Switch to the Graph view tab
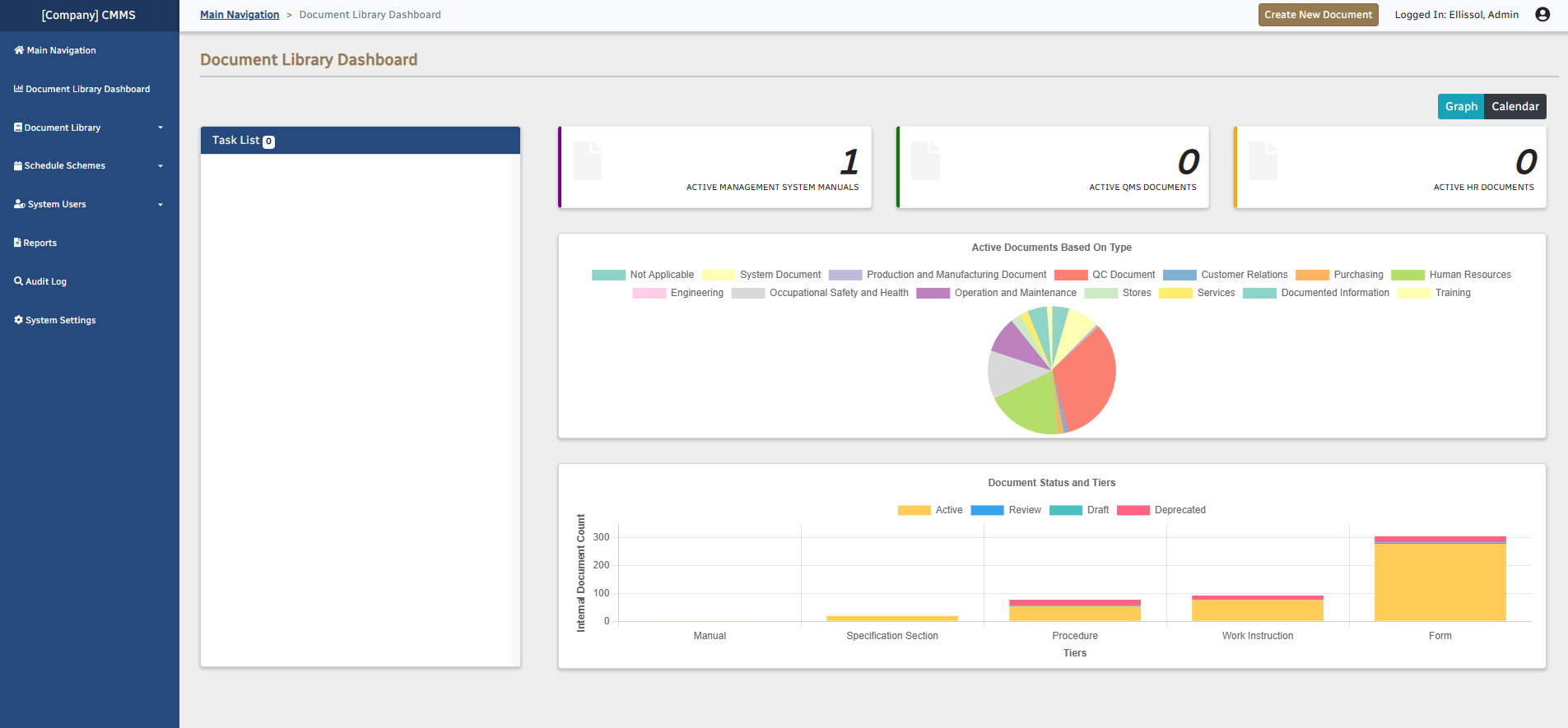The image size is (1568, 728). 1461,106
